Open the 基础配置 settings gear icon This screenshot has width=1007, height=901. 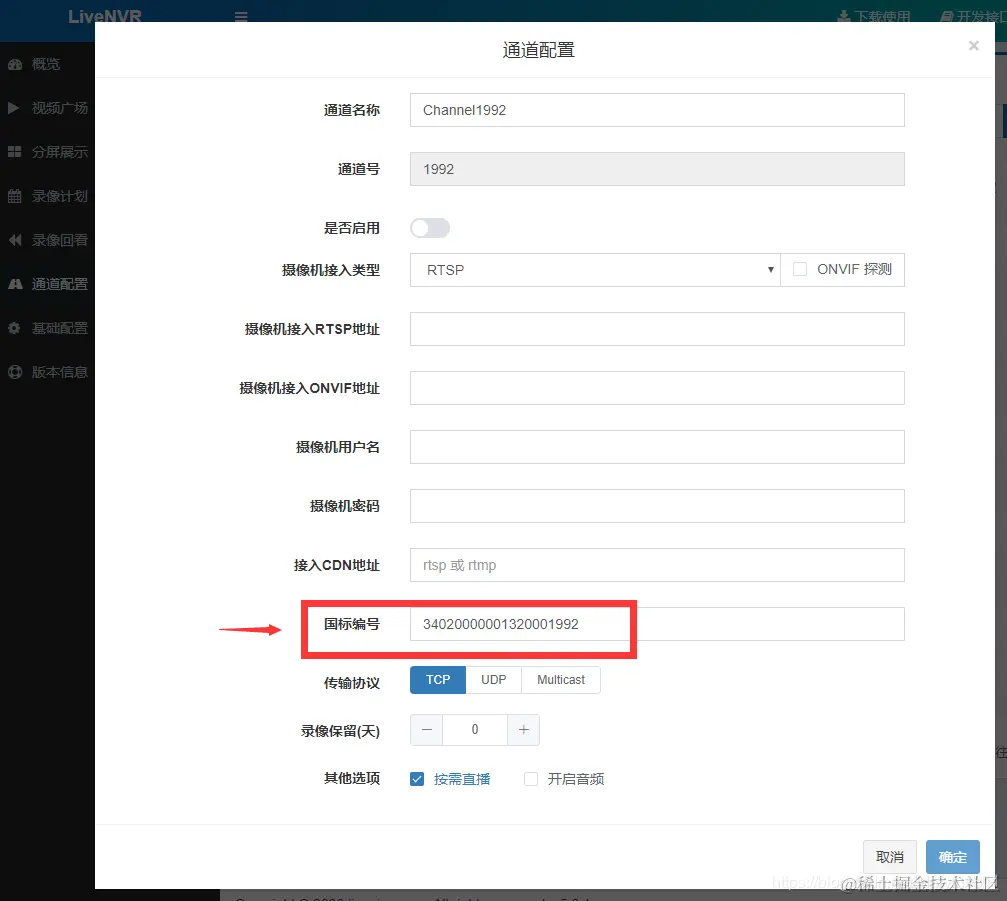point(15,327)
